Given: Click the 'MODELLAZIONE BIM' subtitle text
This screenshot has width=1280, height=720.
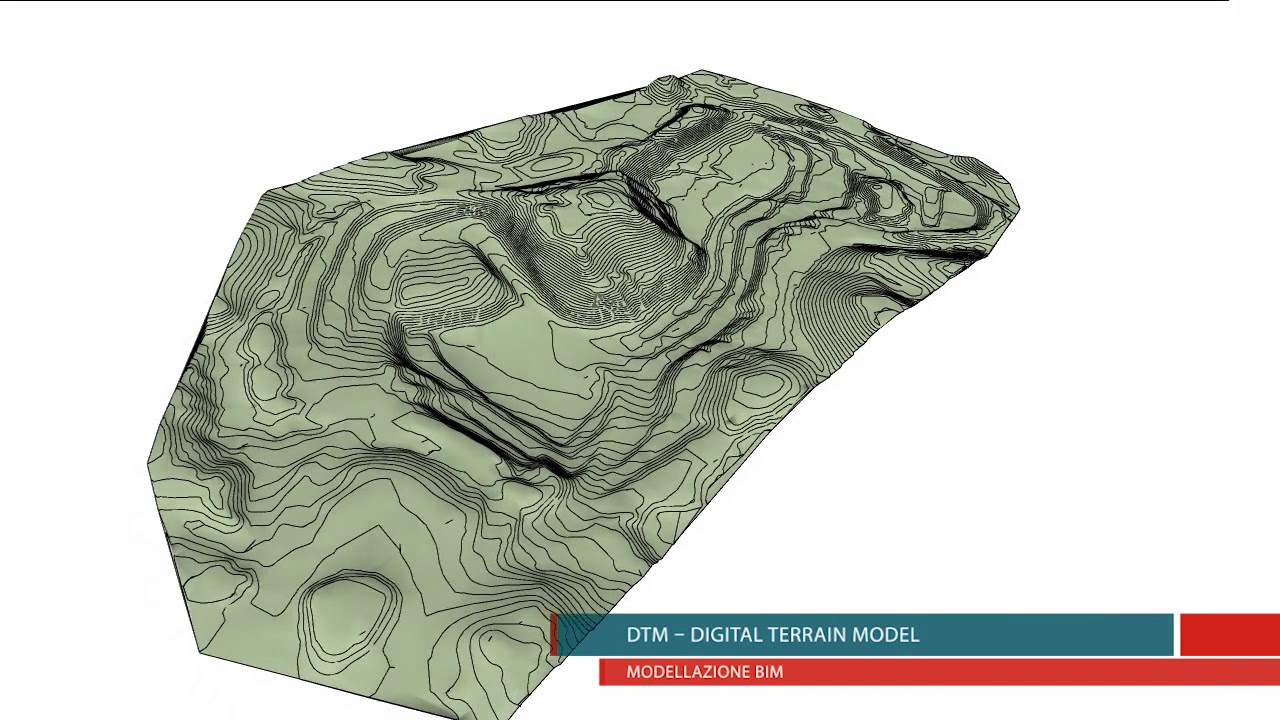Looking at the screenshot, I should (x=704, y=672).
